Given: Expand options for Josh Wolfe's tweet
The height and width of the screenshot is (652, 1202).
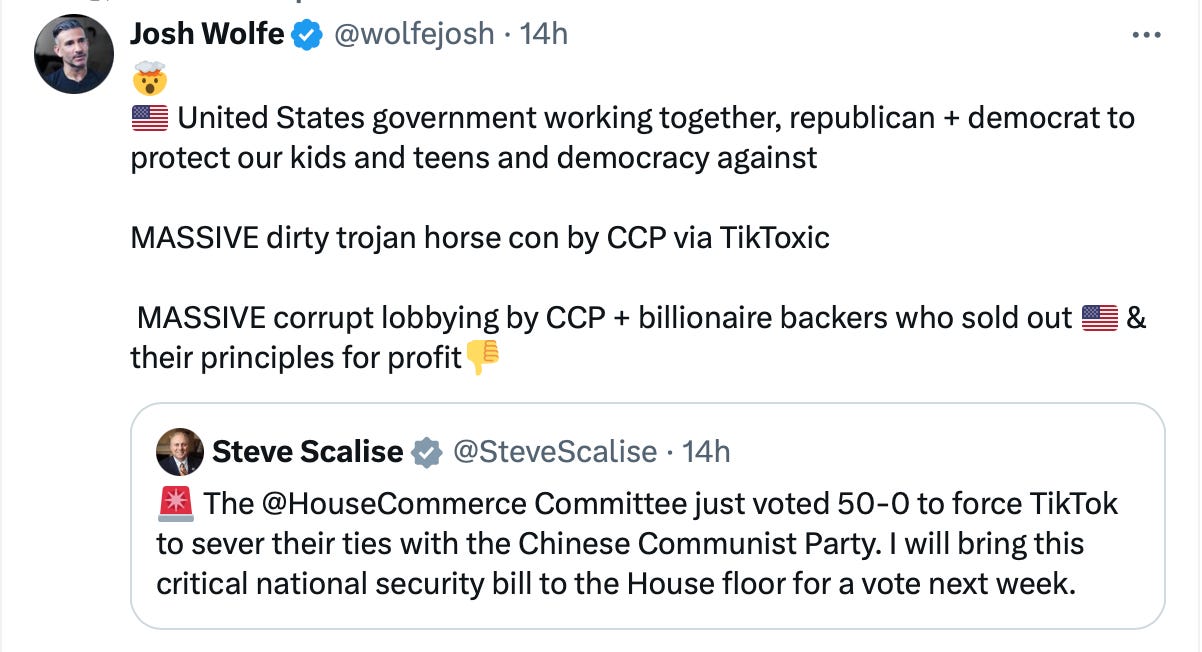Looking at the screenshot, I should point(1147,35).
